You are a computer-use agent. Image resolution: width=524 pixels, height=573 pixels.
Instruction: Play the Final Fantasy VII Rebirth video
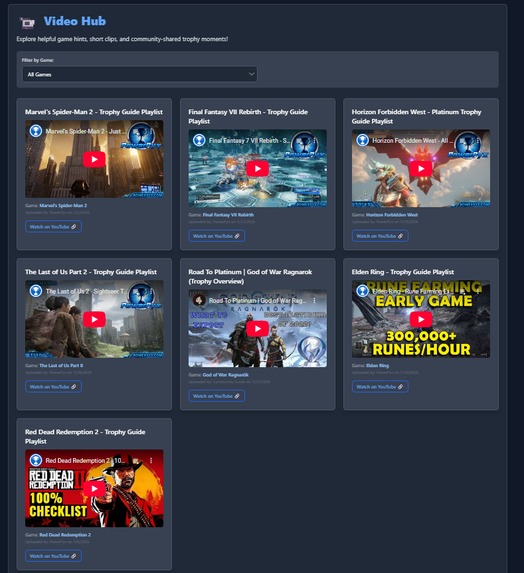point(258,168)
